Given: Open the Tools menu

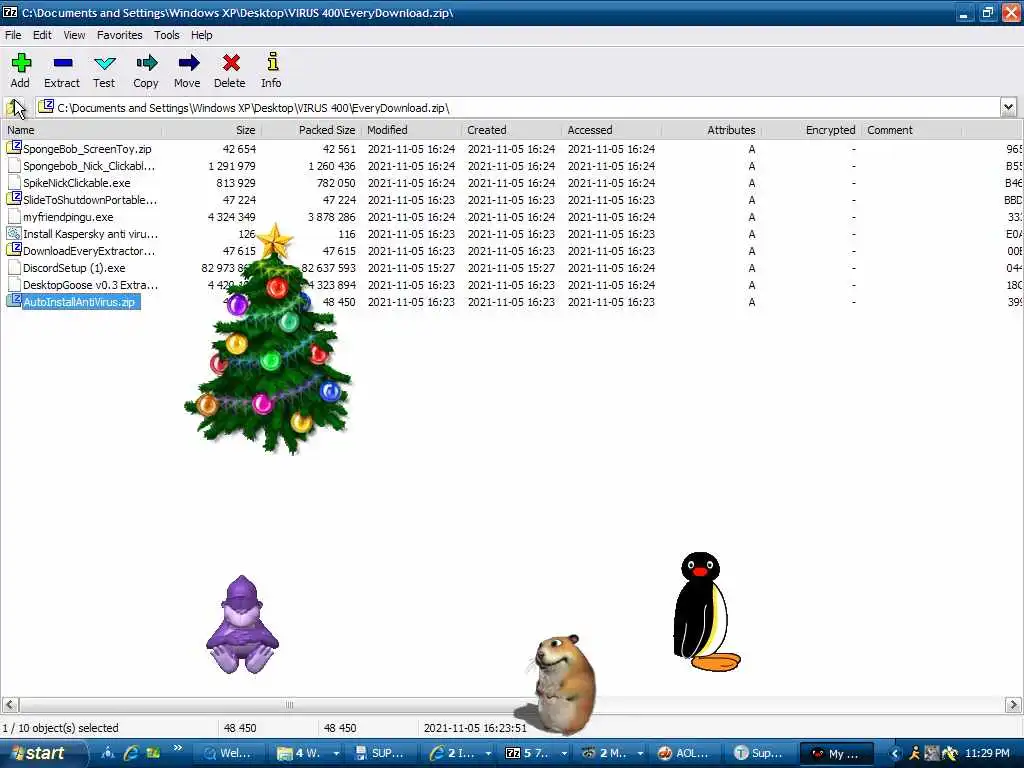Looking at the screenshot, I should coord(167,35).
